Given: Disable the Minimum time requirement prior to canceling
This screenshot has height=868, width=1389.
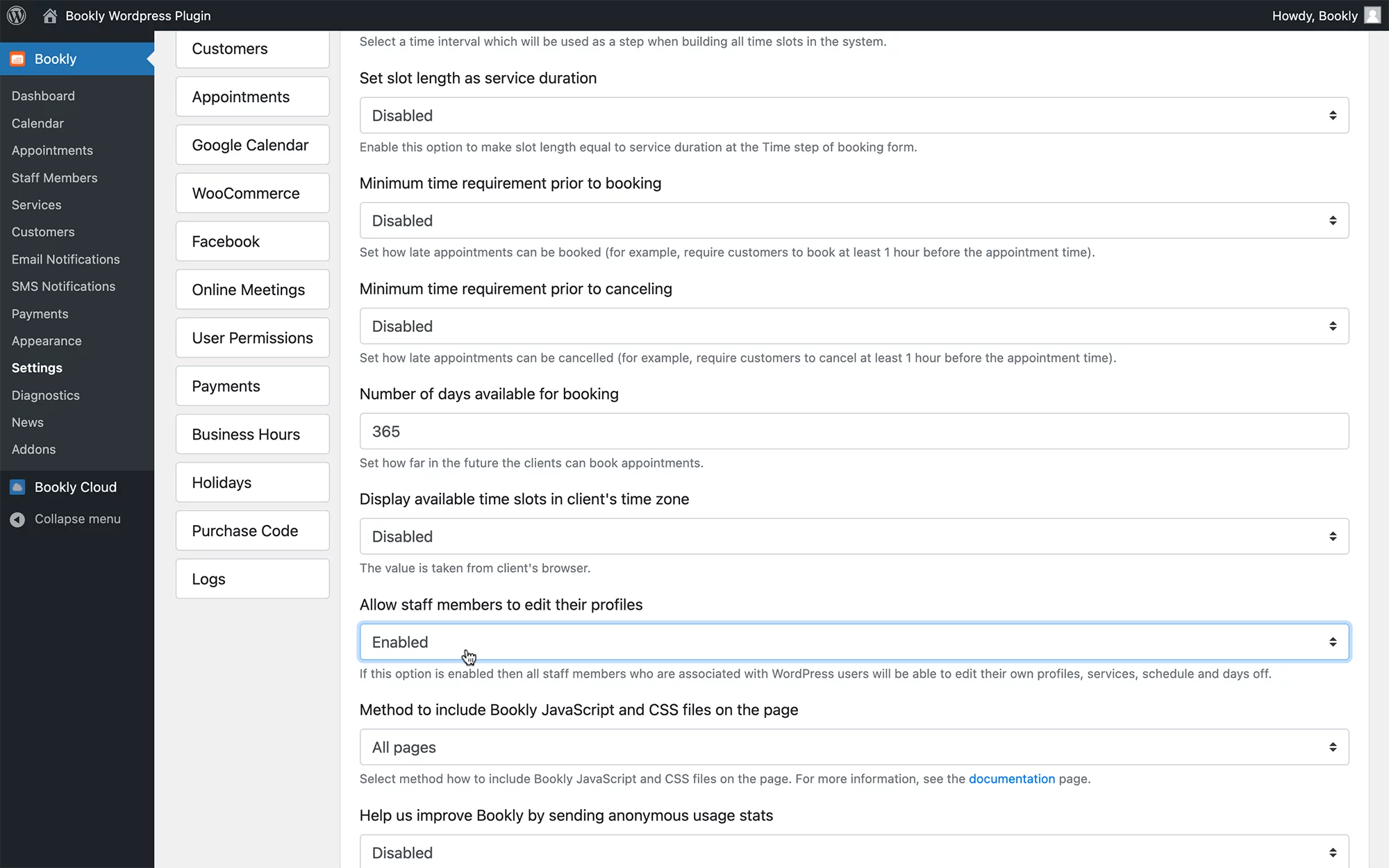Looking at the screenshot, I should [854, 326].
